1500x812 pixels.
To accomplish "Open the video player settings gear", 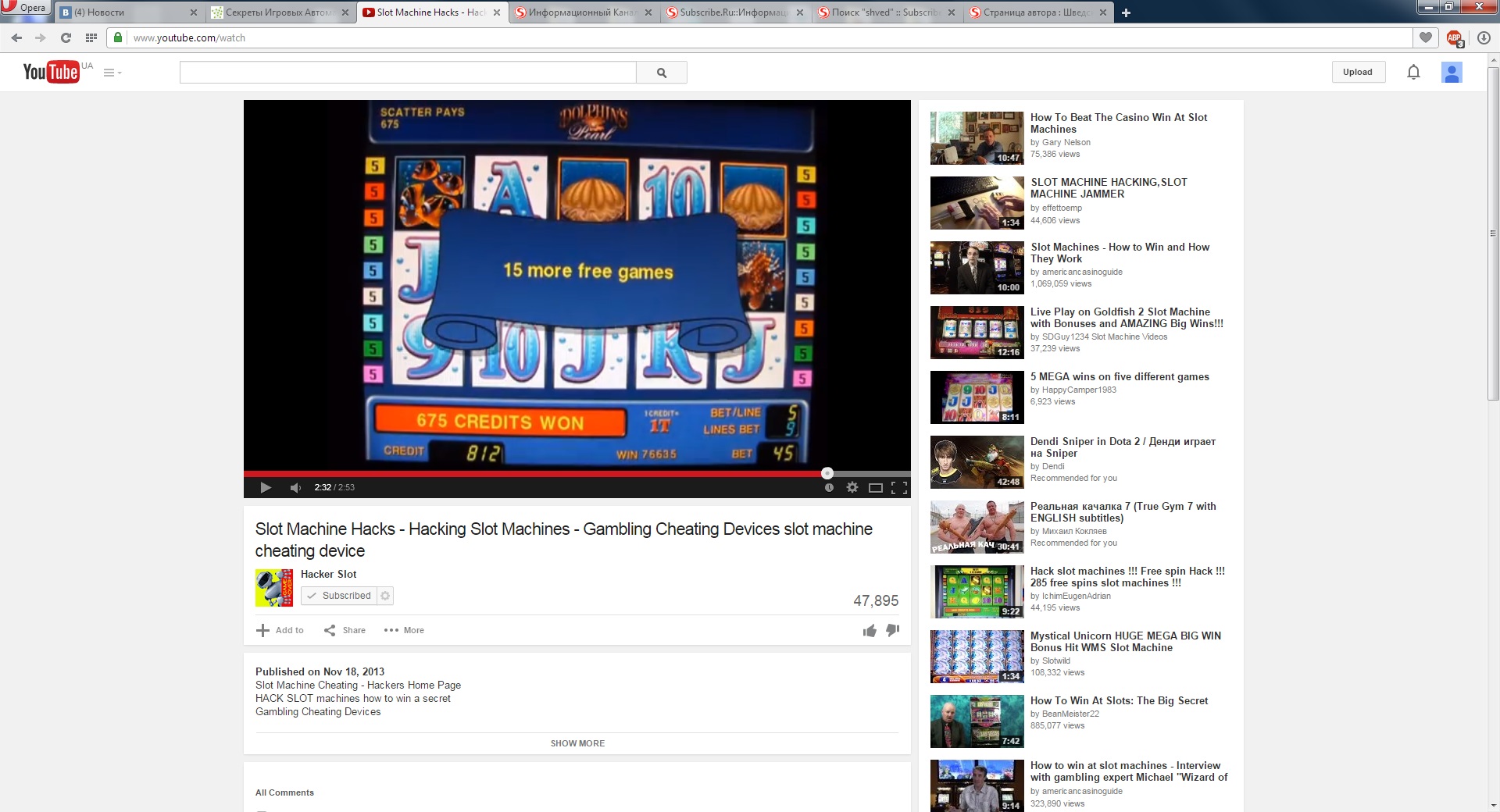I will [852, 487].
